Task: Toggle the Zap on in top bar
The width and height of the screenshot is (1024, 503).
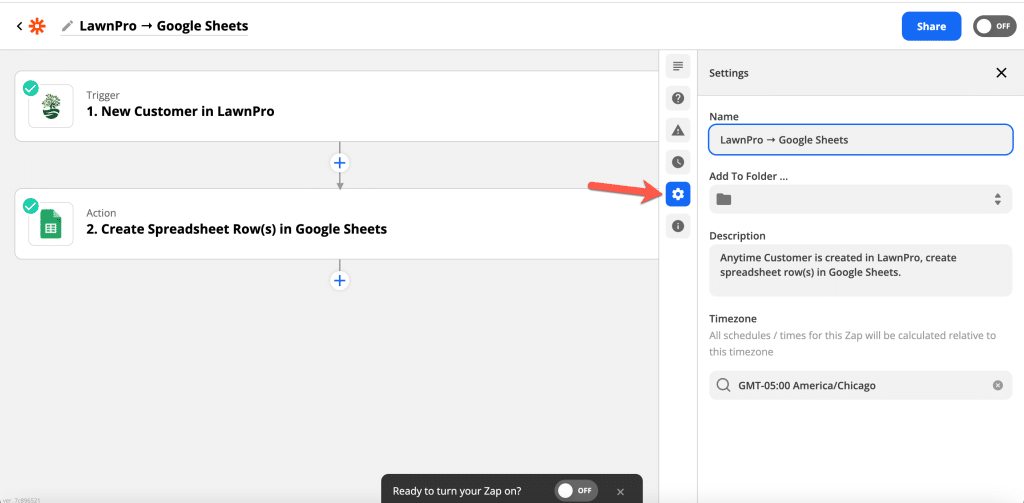Action: (995, 26)
